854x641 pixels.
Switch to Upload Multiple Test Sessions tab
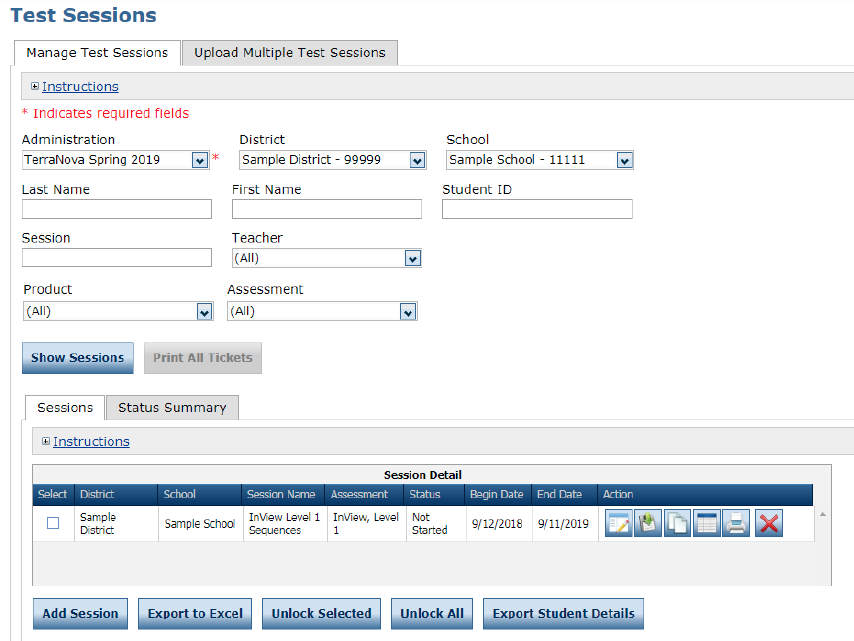pyautogui.click(x=289, y=52)
